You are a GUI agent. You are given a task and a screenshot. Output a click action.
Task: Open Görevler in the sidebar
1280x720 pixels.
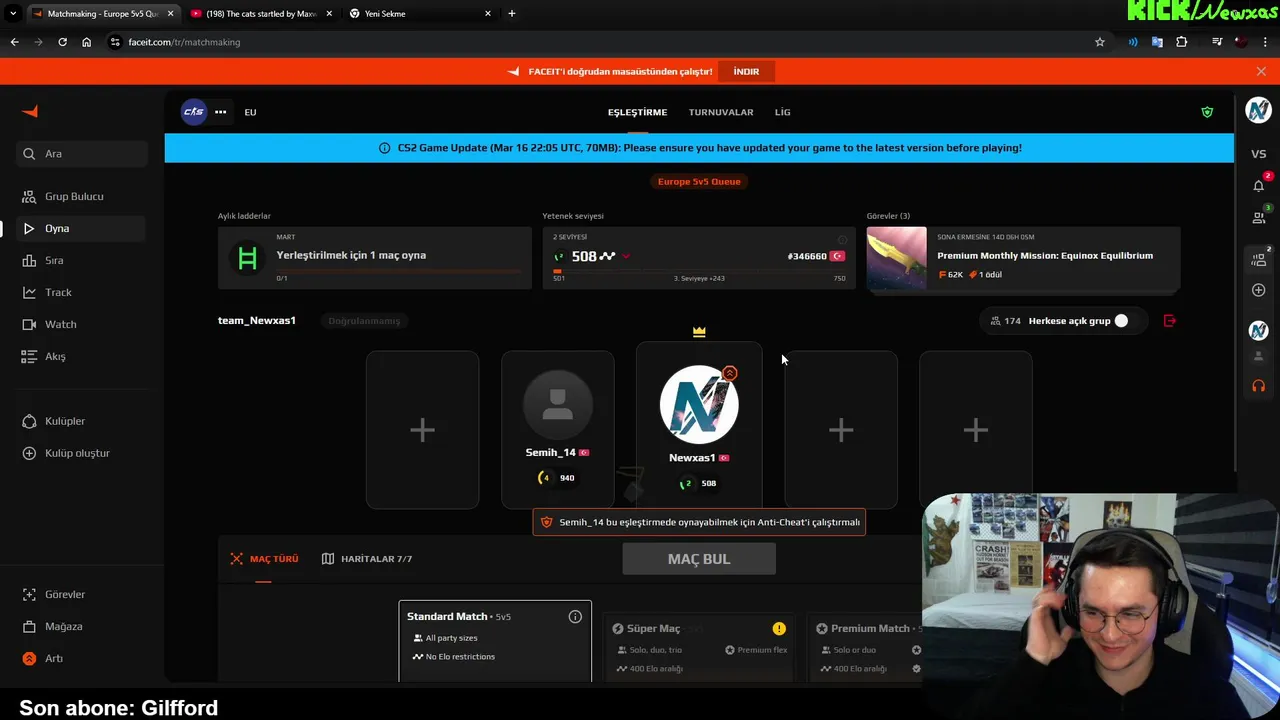point(82,594)
